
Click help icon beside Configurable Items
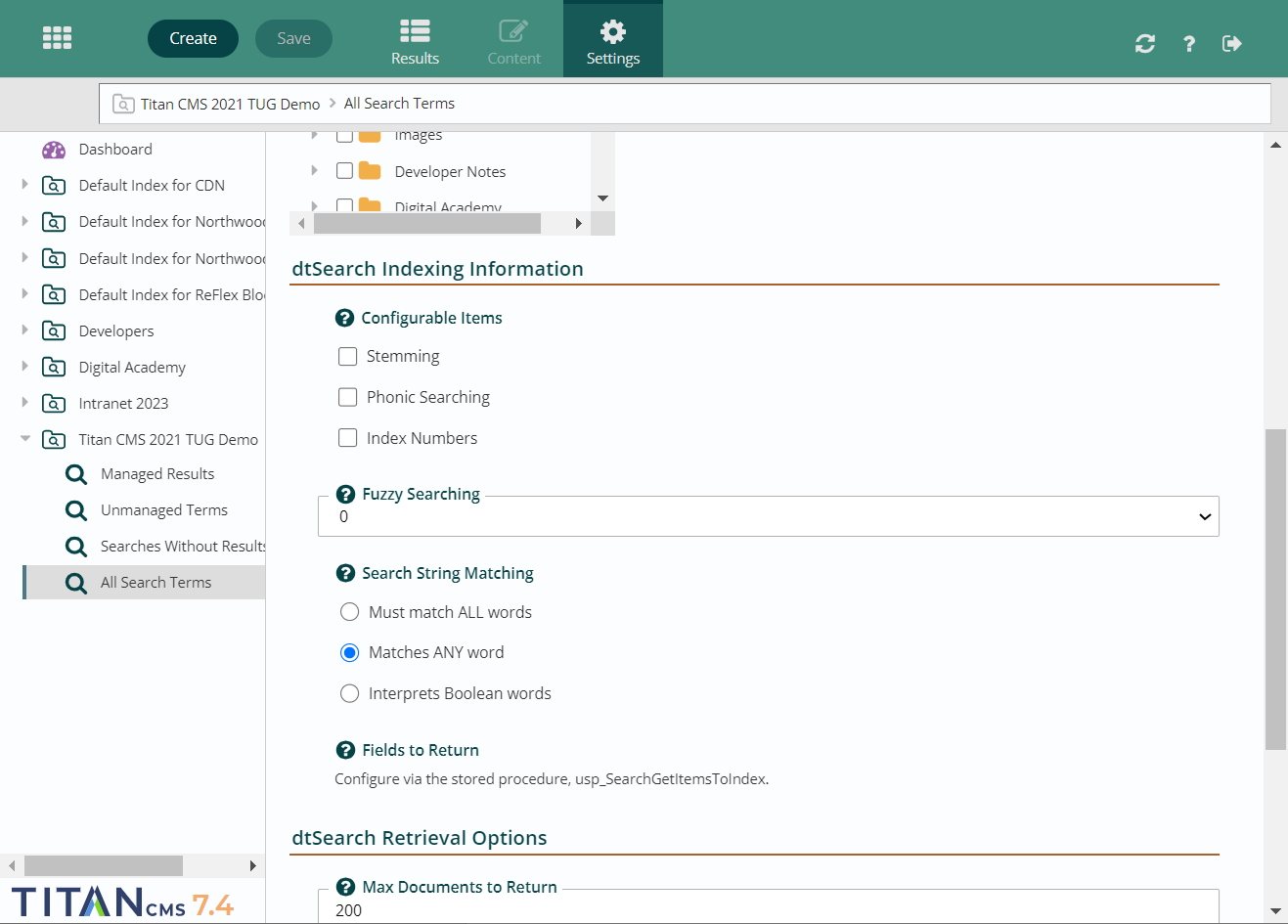pyautogui.click(x=344, y=318)
